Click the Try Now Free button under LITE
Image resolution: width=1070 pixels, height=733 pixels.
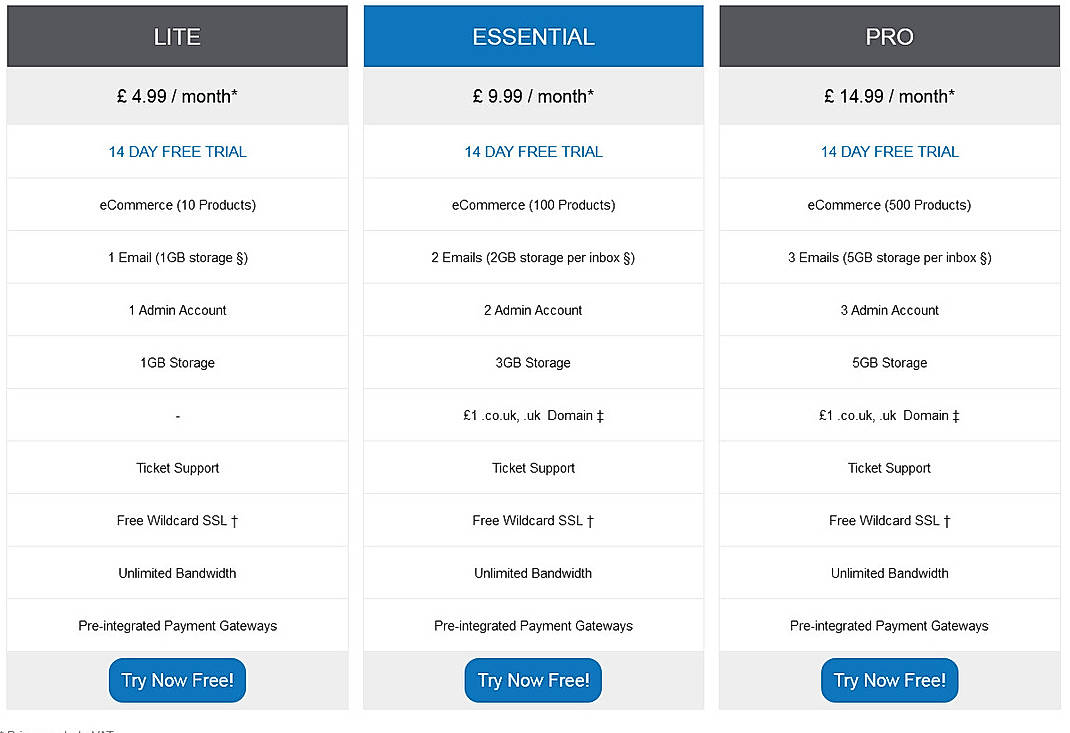(x=177, y=680)
